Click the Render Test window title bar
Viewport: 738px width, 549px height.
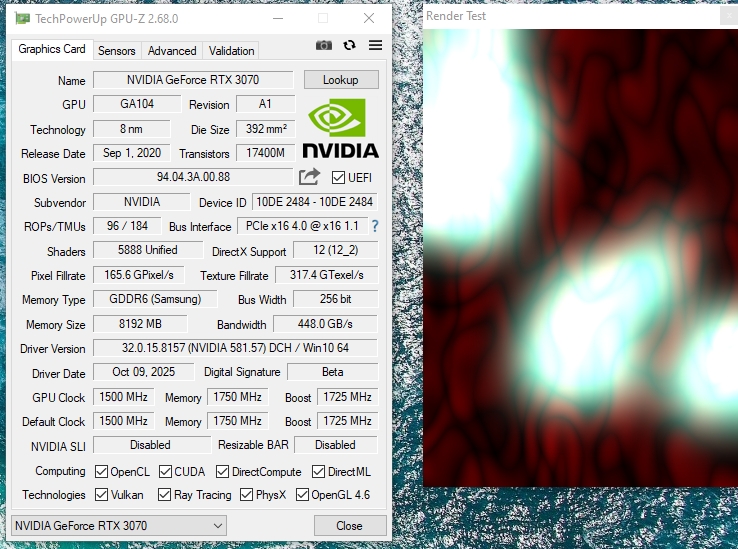pyautogui.click(x=581, y=16)
